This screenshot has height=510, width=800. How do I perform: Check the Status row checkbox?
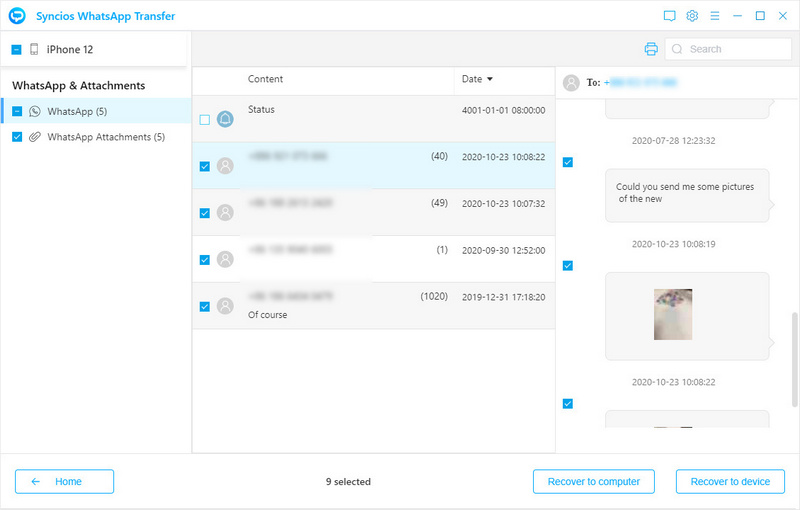point(205,120)
